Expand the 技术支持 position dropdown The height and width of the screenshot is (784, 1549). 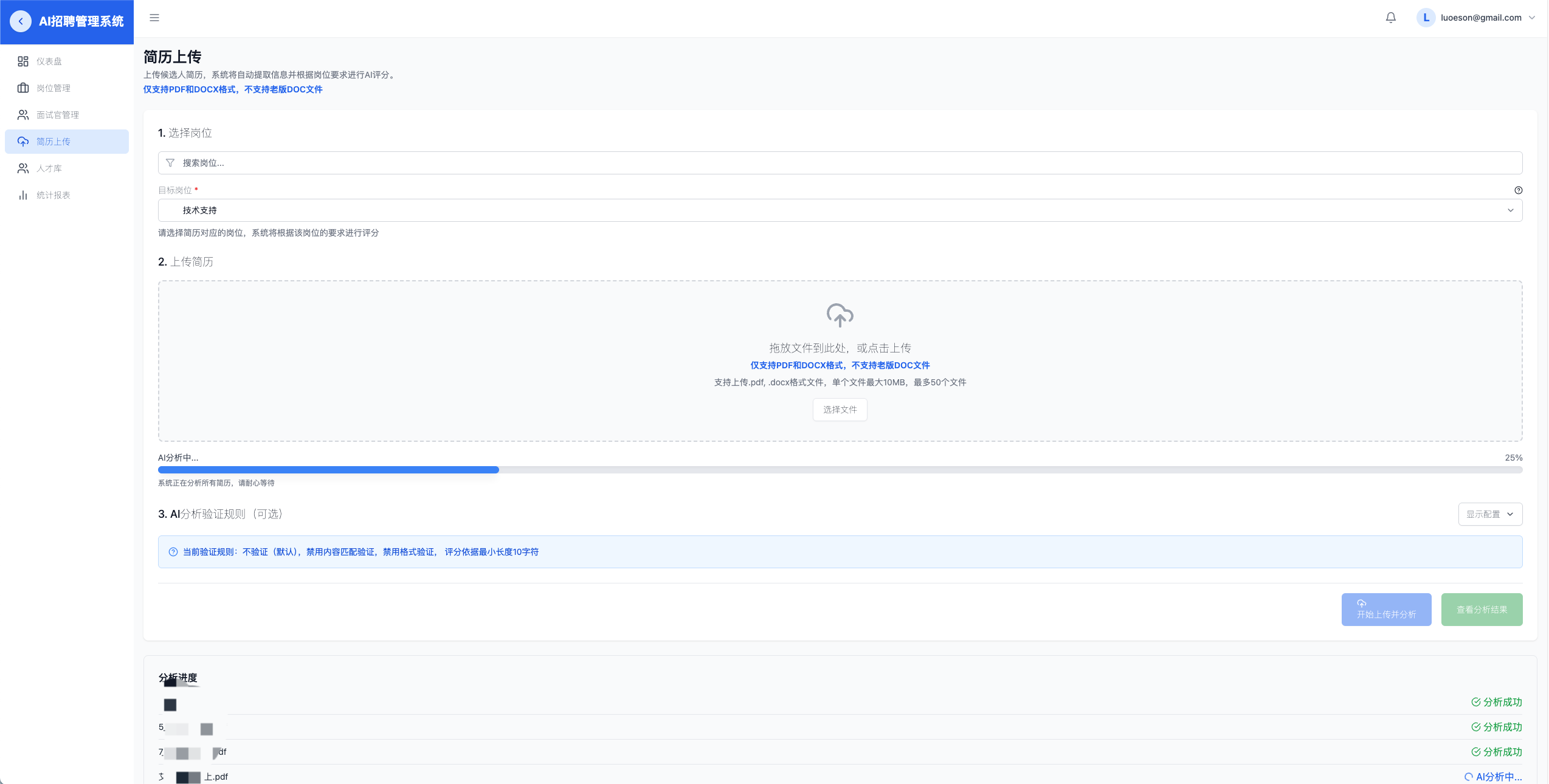840,210
